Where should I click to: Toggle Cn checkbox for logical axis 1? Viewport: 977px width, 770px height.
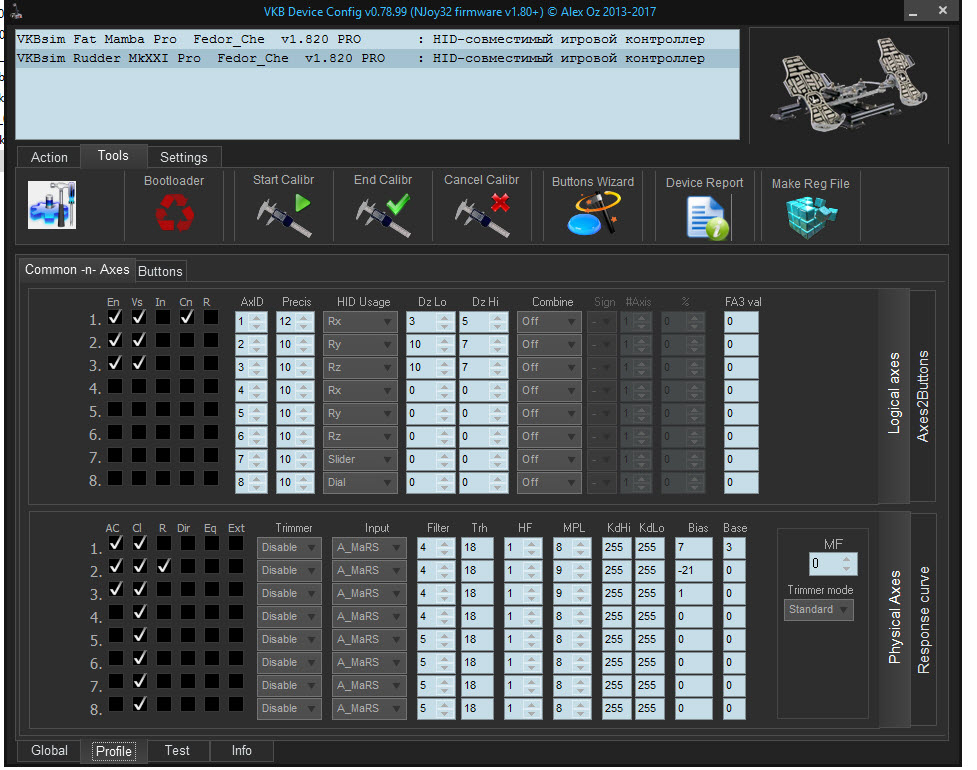pyautogui.click(x=187, y=317)
